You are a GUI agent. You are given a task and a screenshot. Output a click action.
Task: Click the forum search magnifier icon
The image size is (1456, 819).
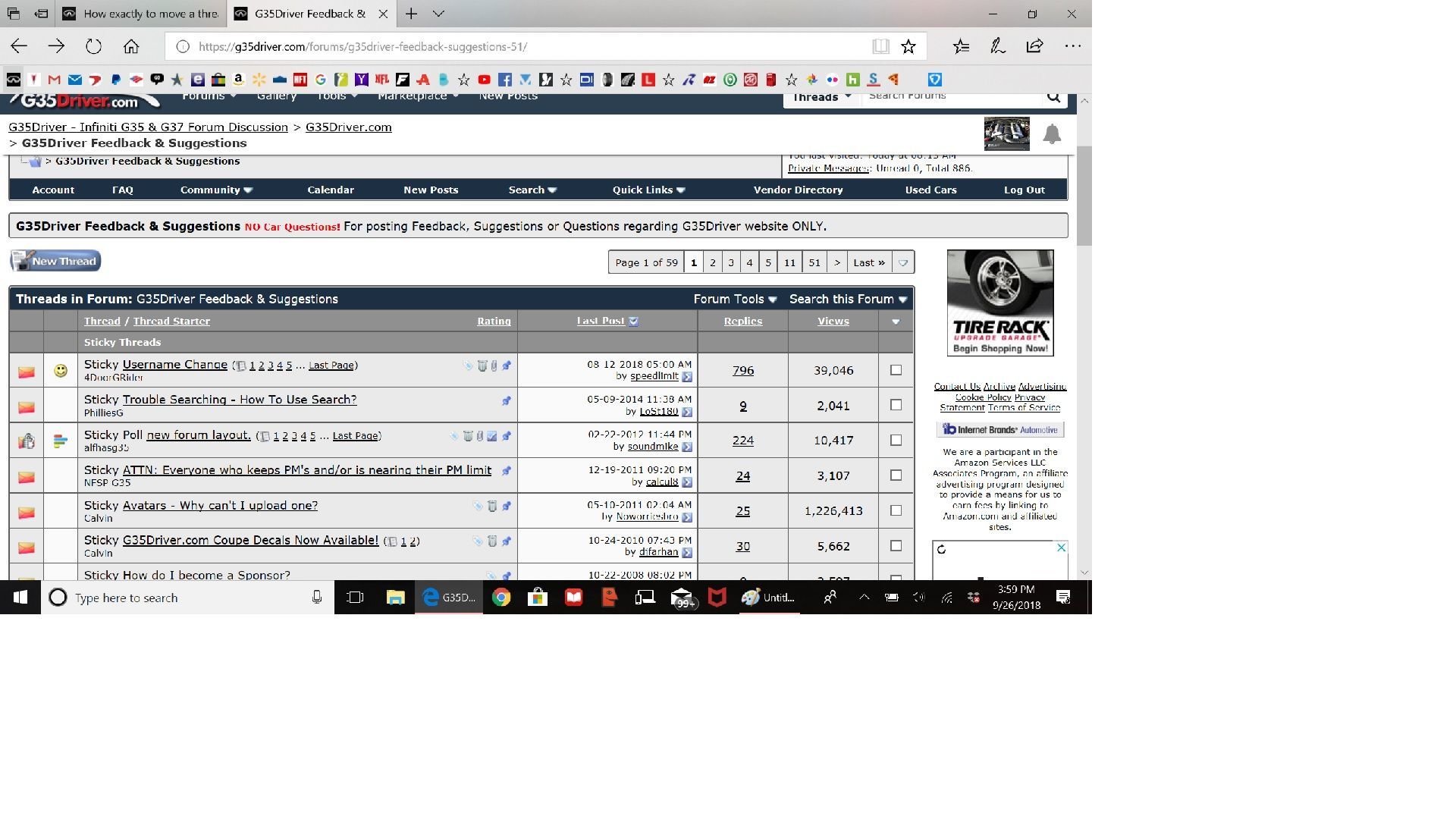pos(1053,97)
